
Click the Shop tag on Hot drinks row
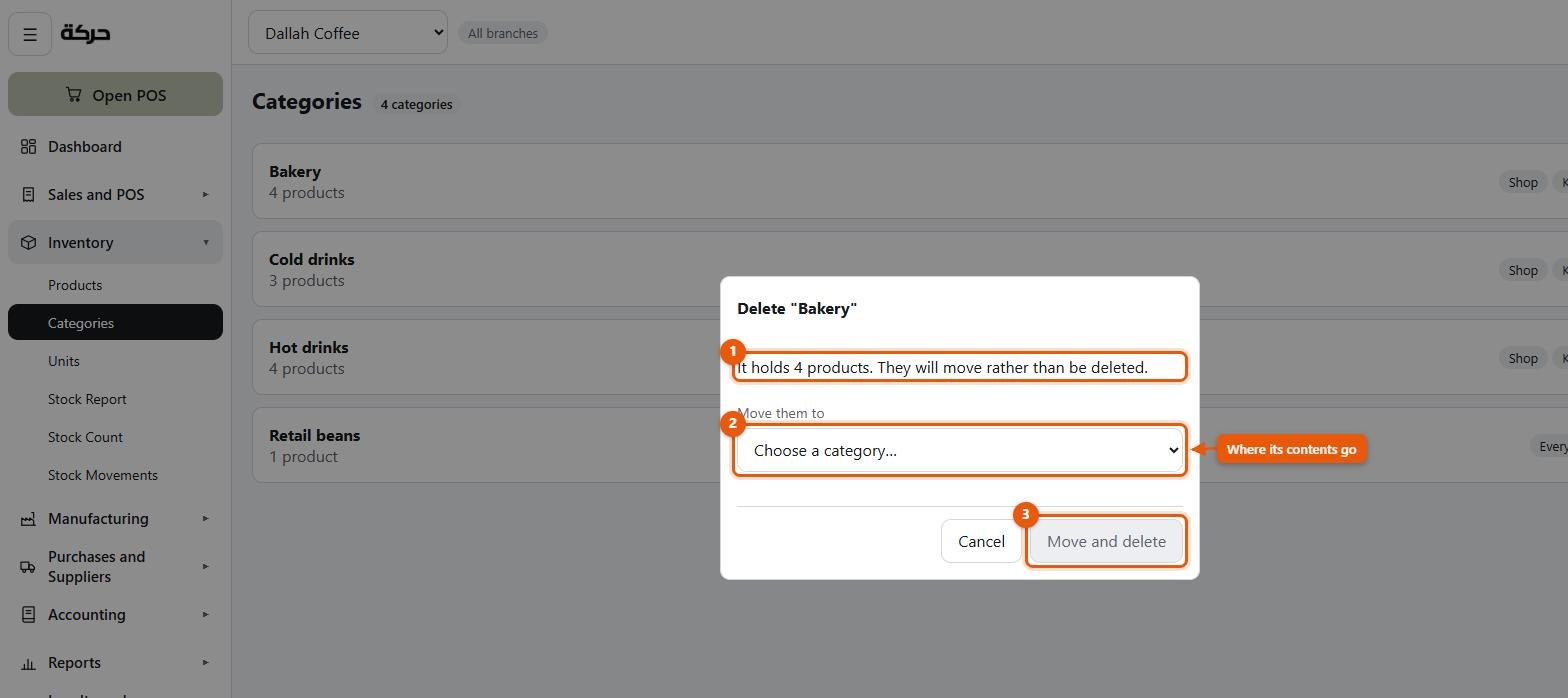(1523, 358)
